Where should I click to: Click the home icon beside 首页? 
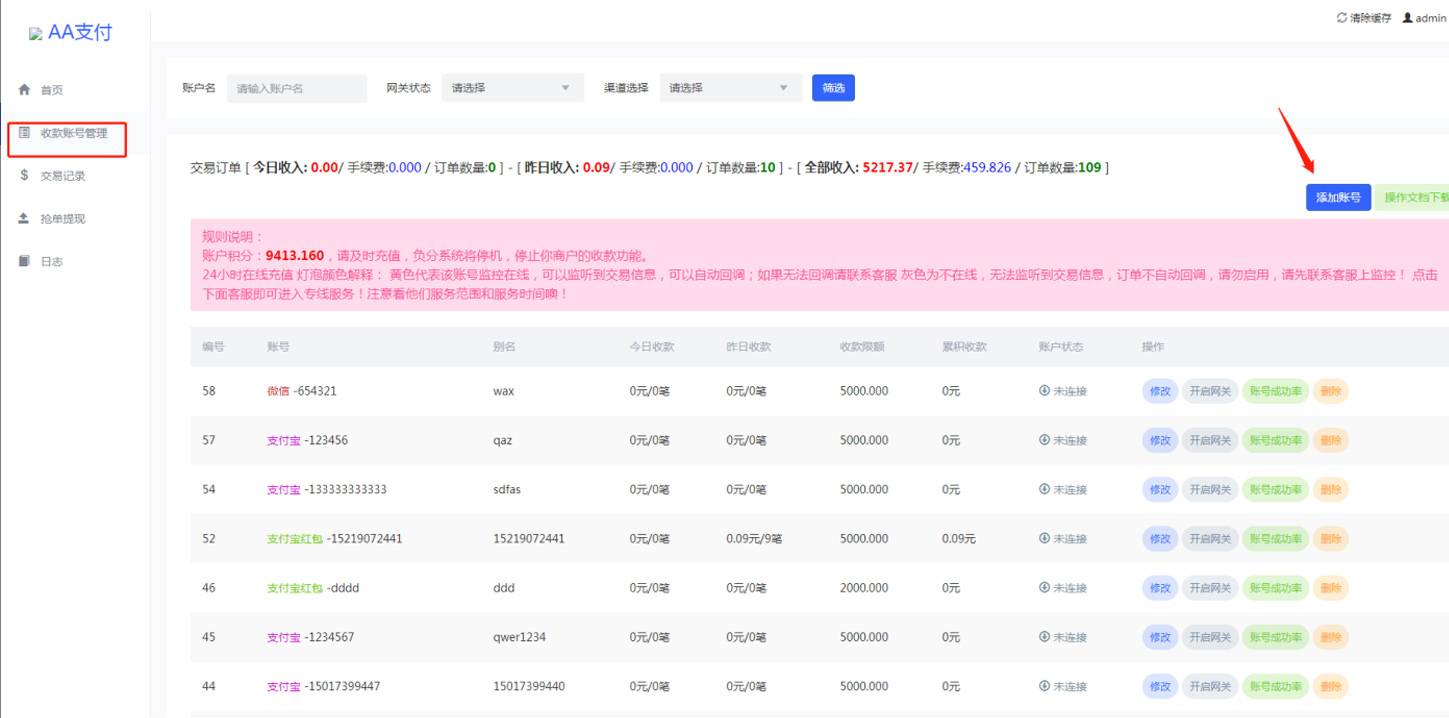[23, 89]
